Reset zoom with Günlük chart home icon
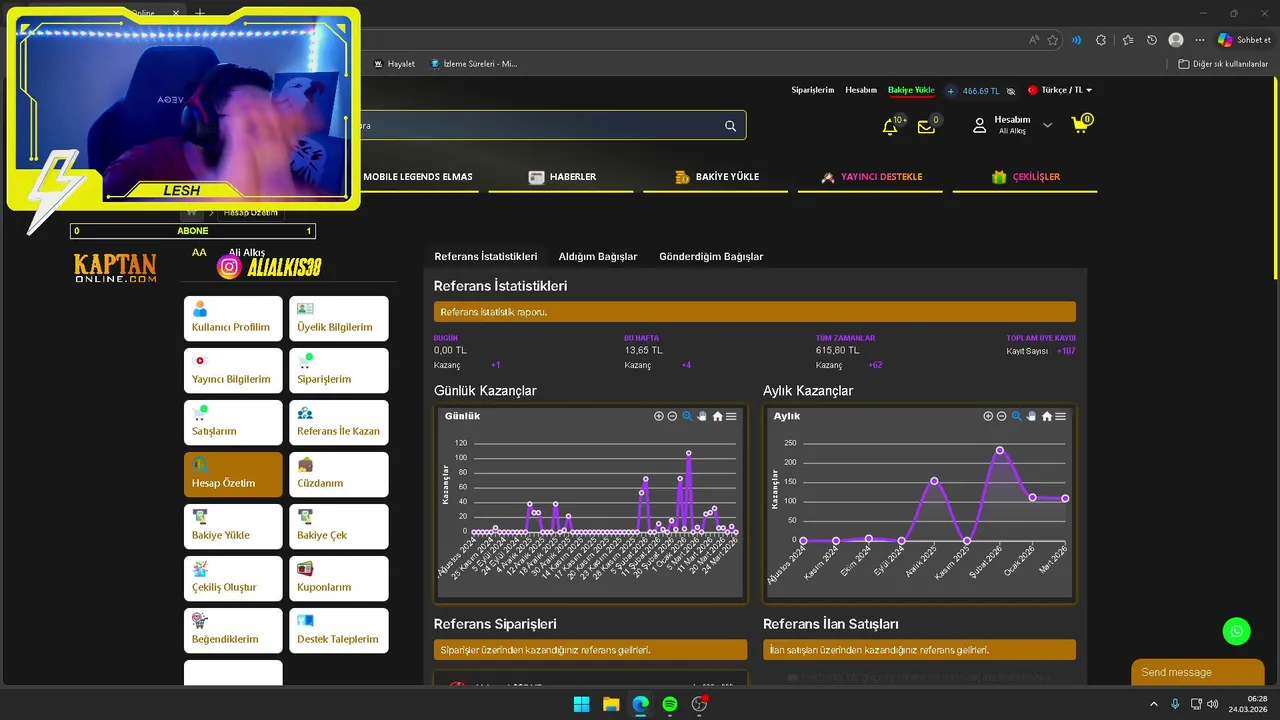 pyautogui.click(x=717, y=416)
